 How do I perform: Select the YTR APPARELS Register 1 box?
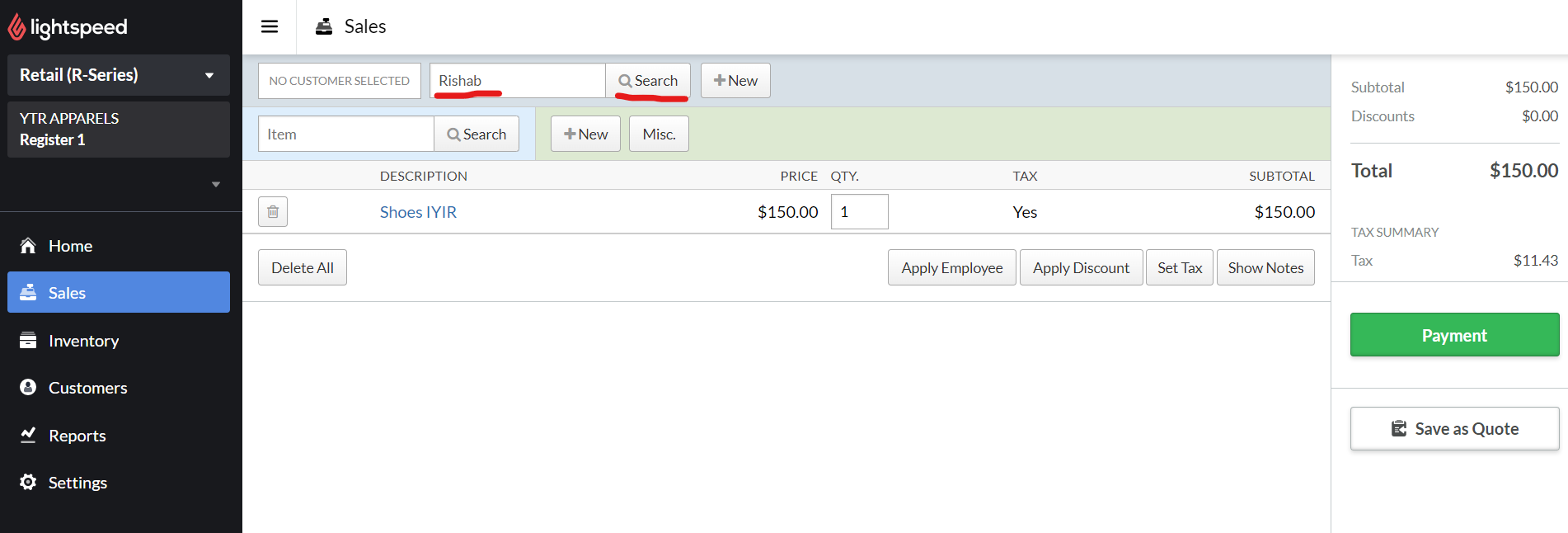pyautogui.click(x=118, y=130)
